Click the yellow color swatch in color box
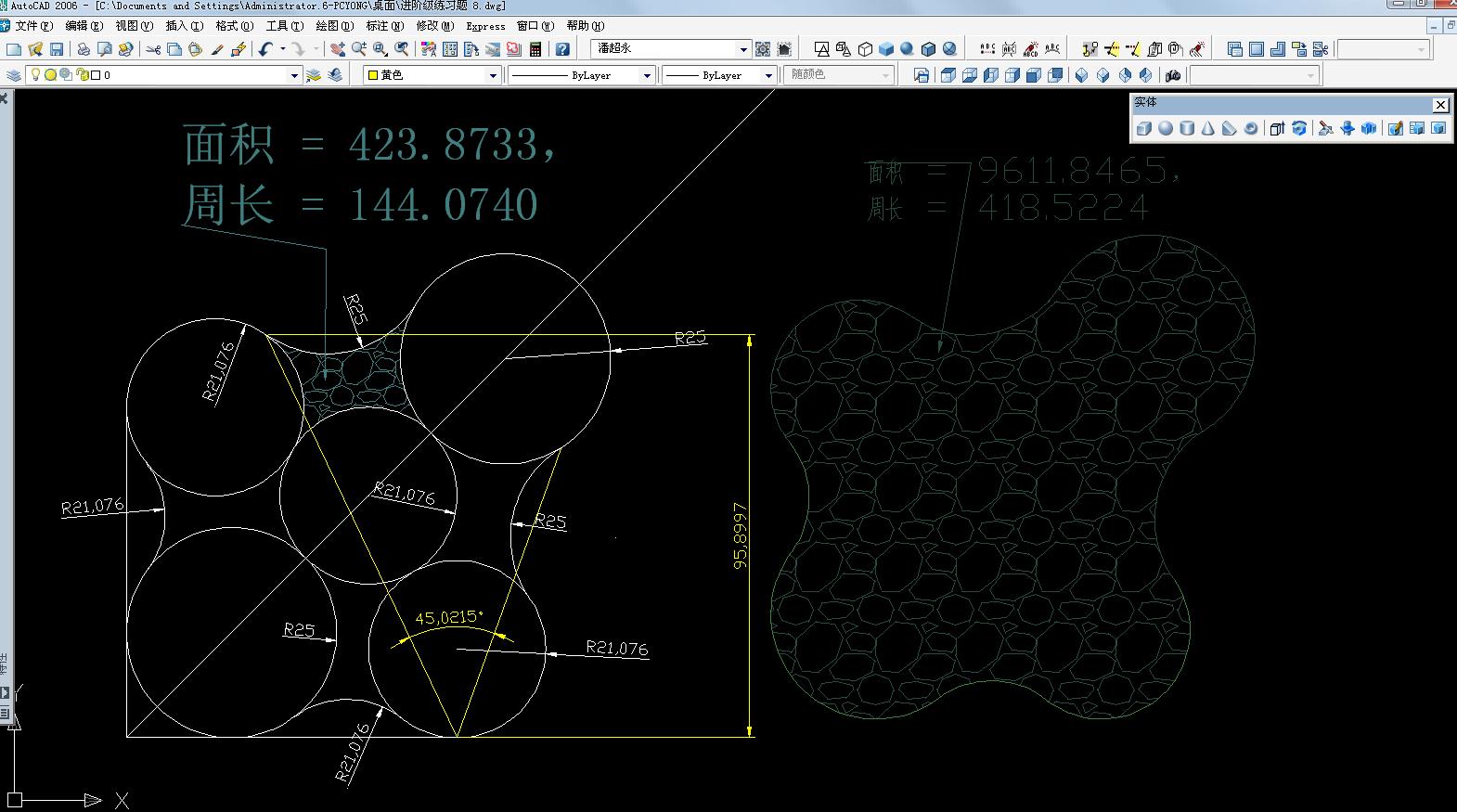1457x812 pixels. pos(373,75)
